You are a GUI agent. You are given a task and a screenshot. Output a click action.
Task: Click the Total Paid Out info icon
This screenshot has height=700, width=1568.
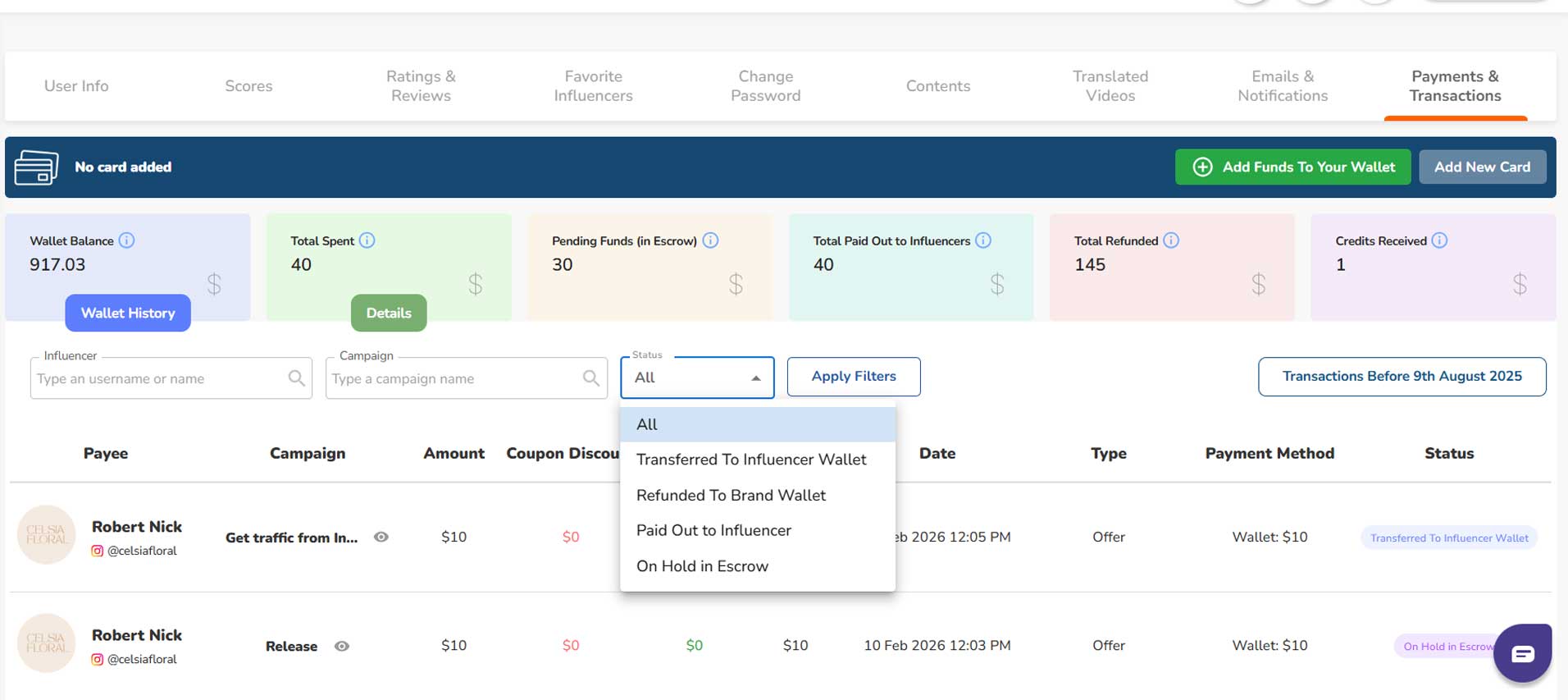tap(983, 240)
